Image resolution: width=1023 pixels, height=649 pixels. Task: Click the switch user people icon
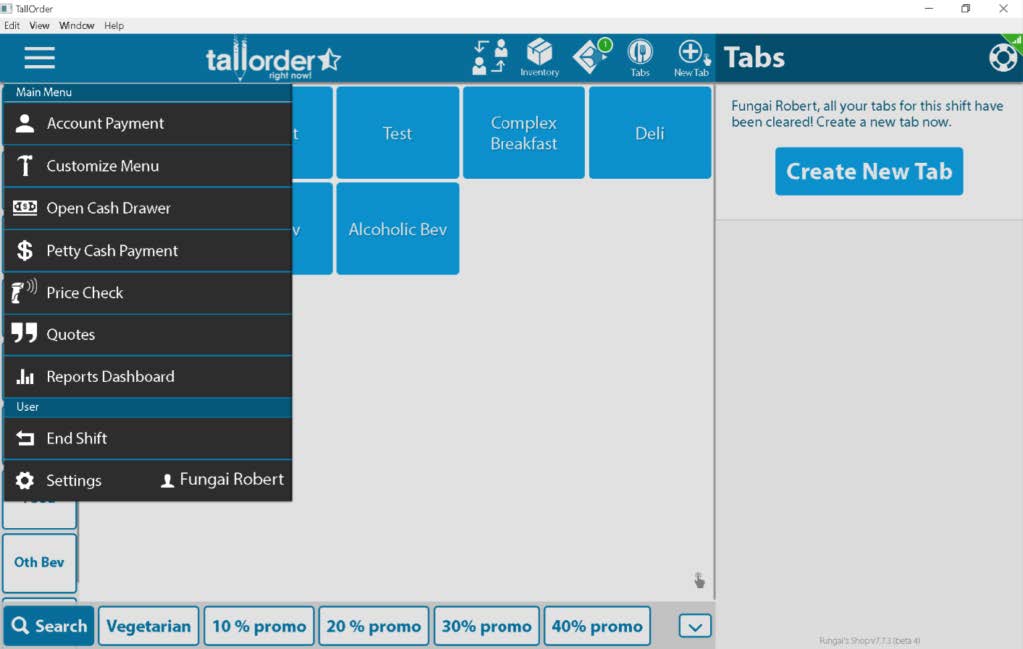click(490, 57)
